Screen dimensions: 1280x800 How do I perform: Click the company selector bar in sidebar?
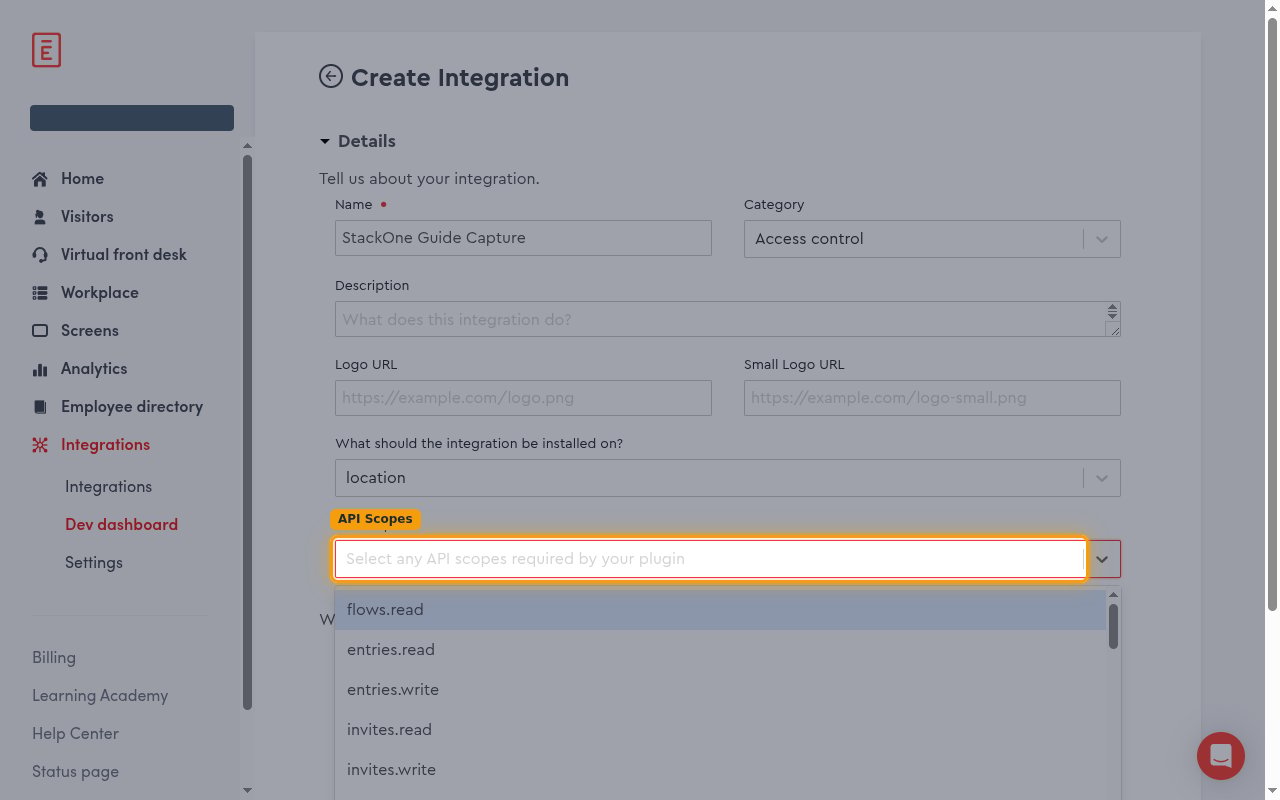coord(132,118)
